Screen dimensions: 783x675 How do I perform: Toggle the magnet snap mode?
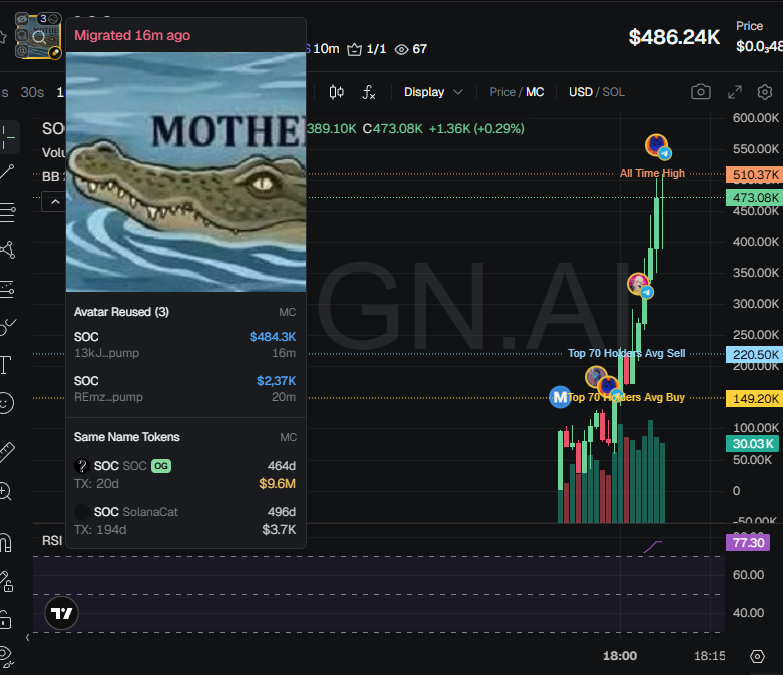[5, 543]
